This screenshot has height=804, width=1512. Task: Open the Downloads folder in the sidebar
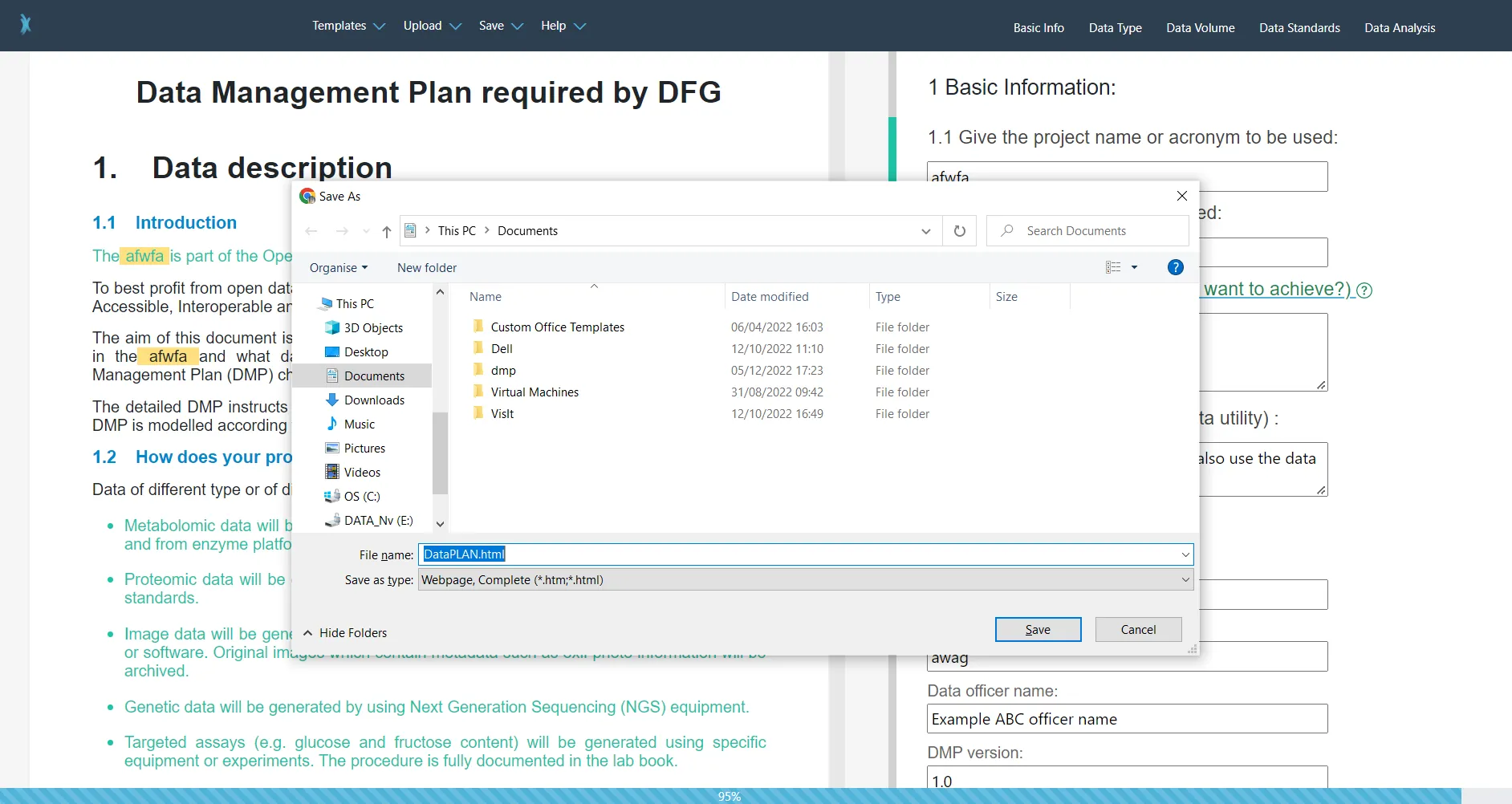tap(373, 400)
